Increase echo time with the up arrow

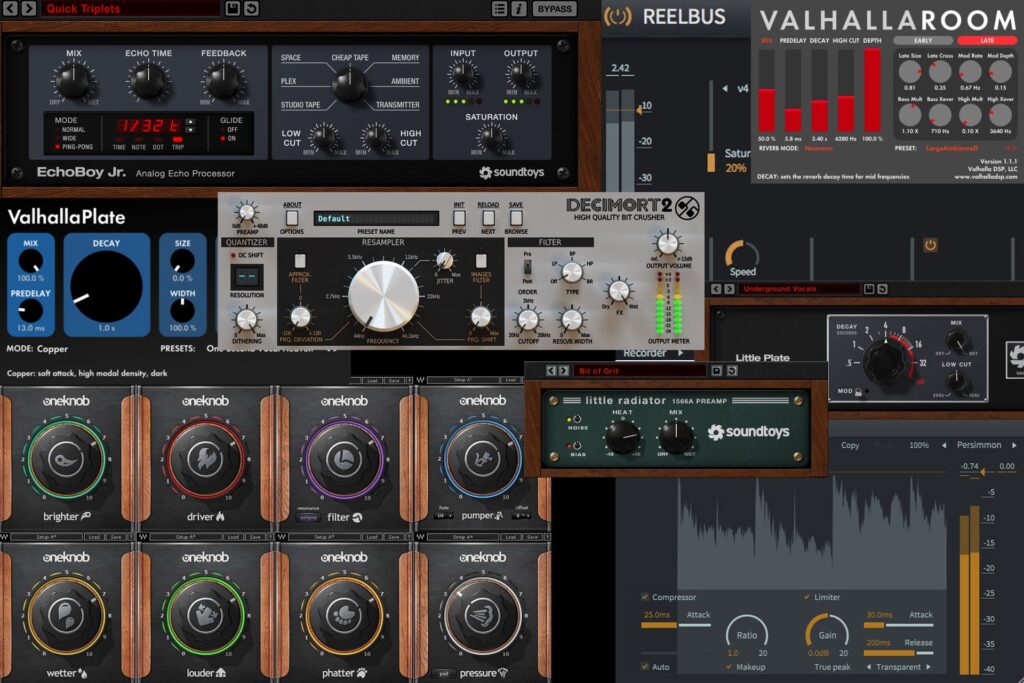tap(190, 121)
